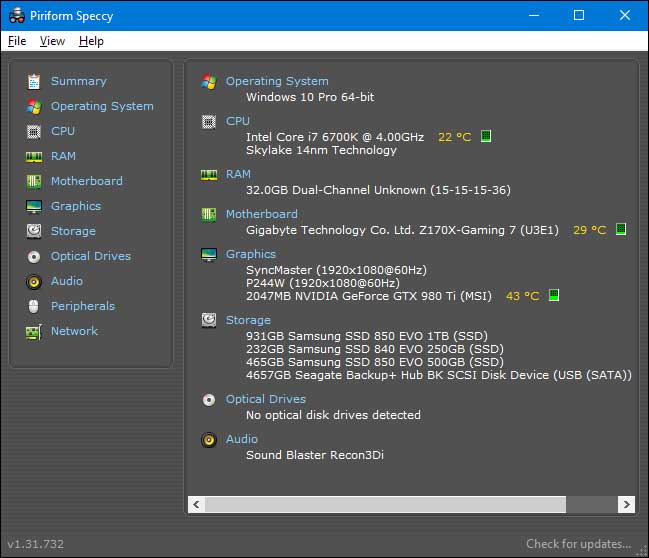The image size is (649, 558).
Task: Click the horizontal scrollbar right arrow
Action: pyautogui.click(x=626, y=504)
